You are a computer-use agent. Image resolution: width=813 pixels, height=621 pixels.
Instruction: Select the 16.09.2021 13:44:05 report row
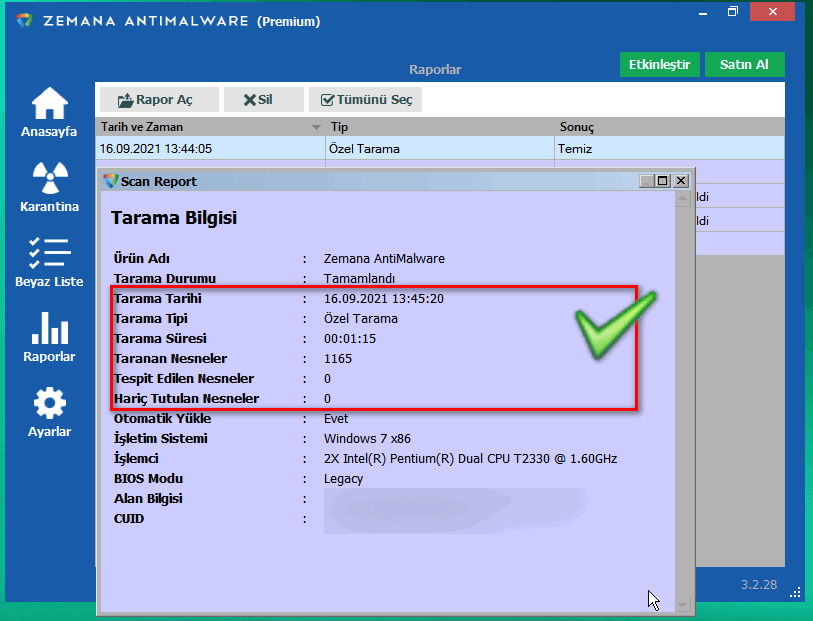440,149
